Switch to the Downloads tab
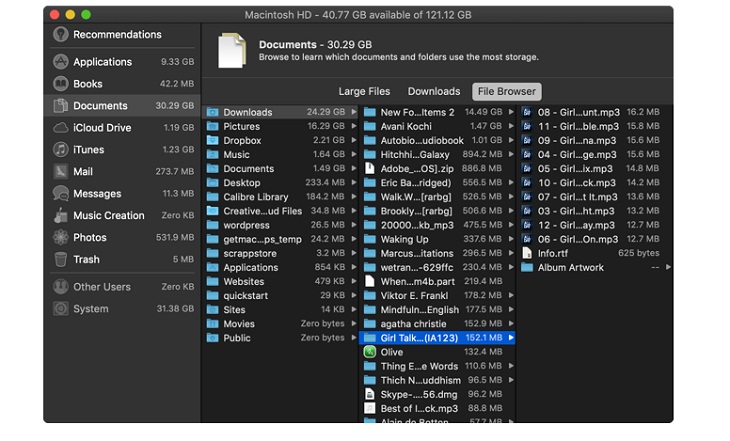 coord(434,91)
